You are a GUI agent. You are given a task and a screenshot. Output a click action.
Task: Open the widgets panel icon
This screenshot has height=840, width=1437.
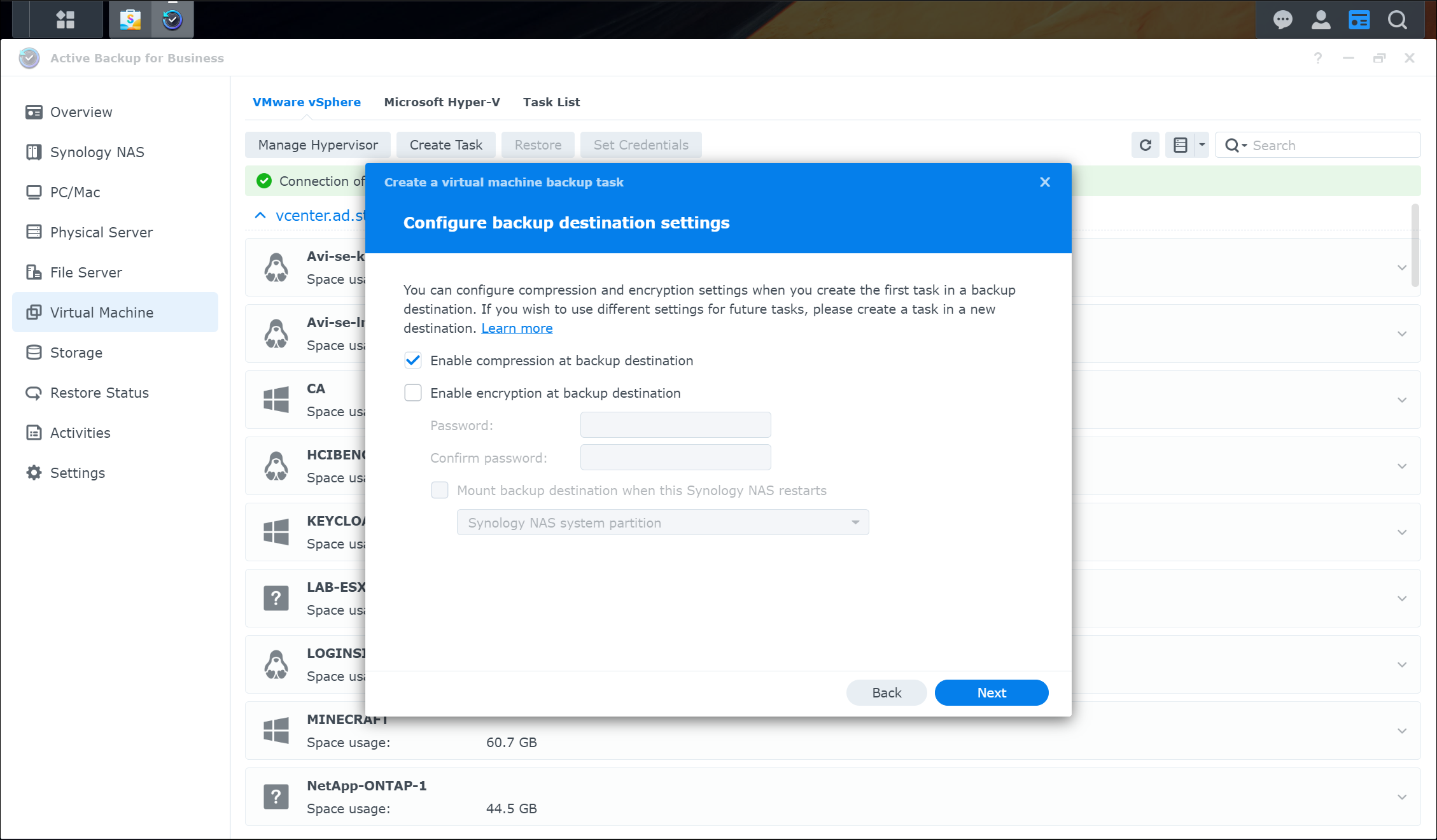click(x=1359, y=20)
